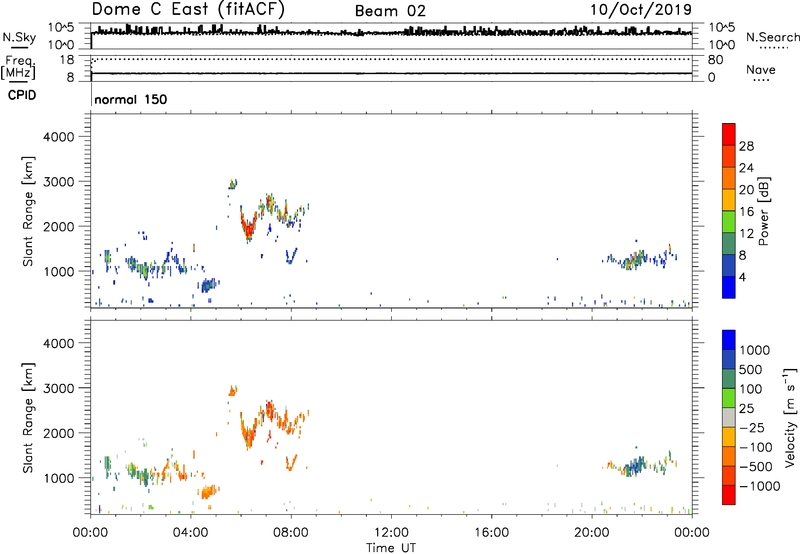Image resolution: width=800 pixels, height=554 pixels.
Task: Click the 'Dome C East (fitACF)' title
Action: 188,9
